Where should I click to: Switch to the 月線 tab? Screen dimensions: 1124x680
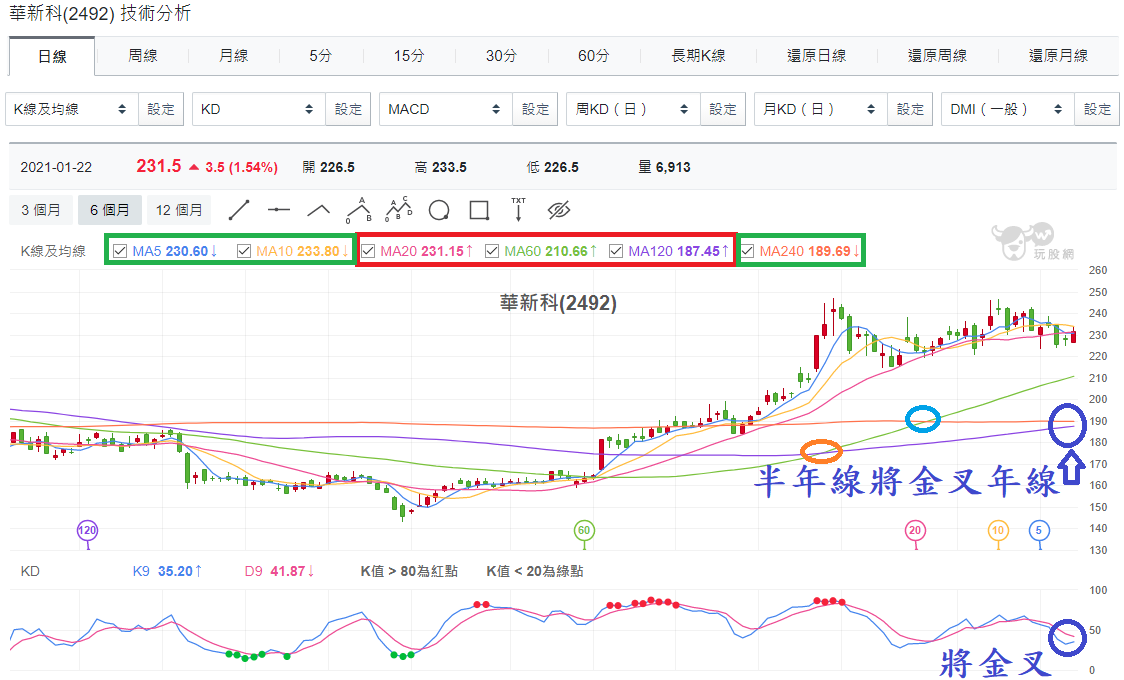(x=234, y=55)
